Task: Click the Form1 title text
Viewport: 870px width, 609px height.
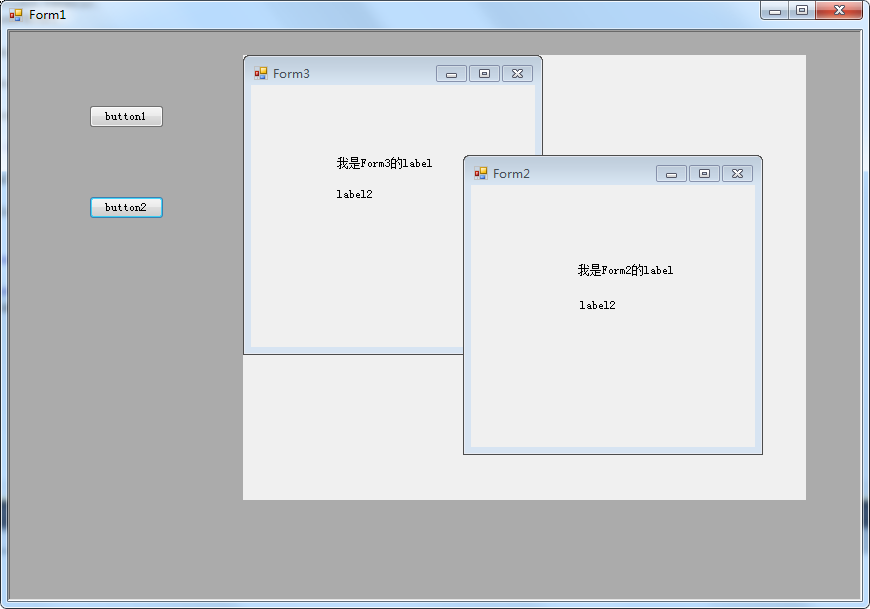Action: pos(48,15)
